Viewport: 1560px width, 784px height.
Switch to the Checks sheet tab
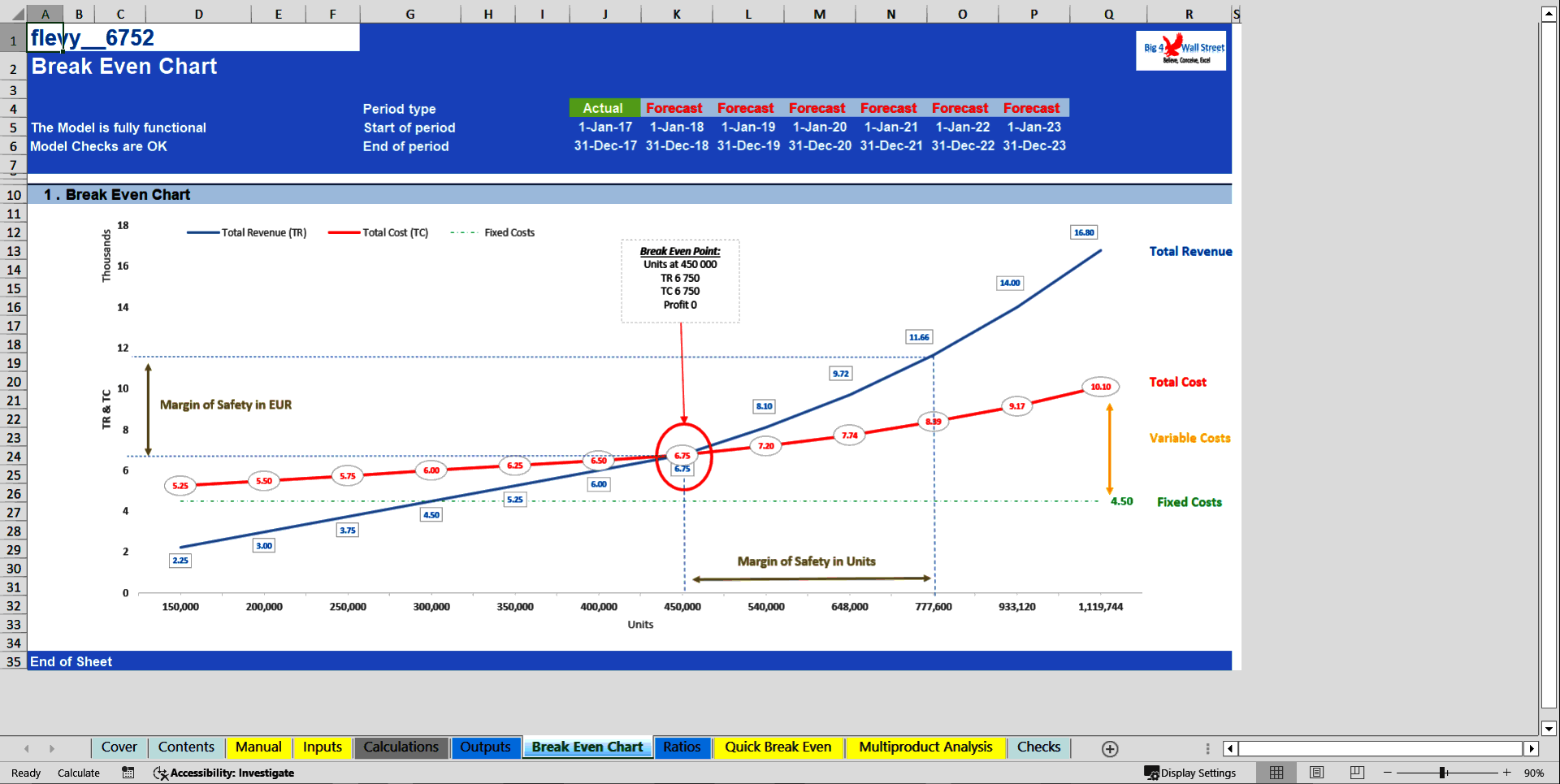click(1038, 747)
